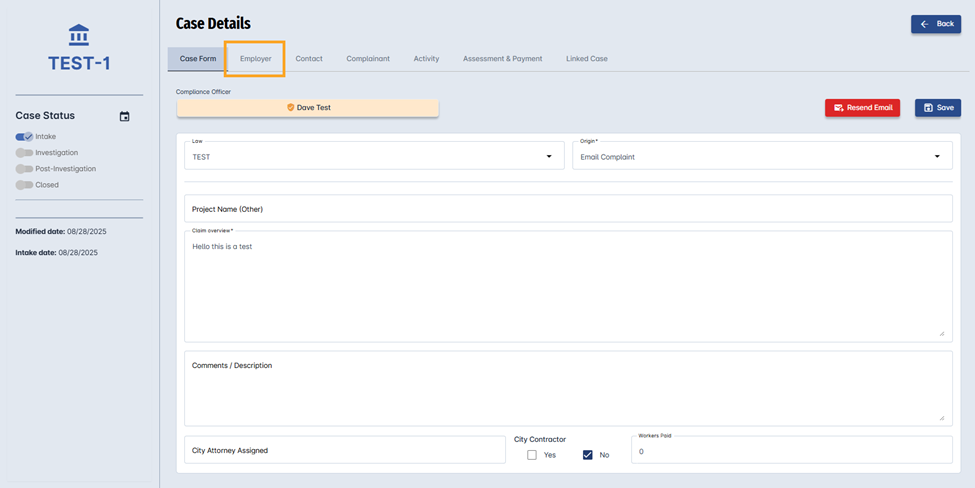975x488 pixels.
Task: Grab the Claim overview resize handle
Action: pos(941,333)
